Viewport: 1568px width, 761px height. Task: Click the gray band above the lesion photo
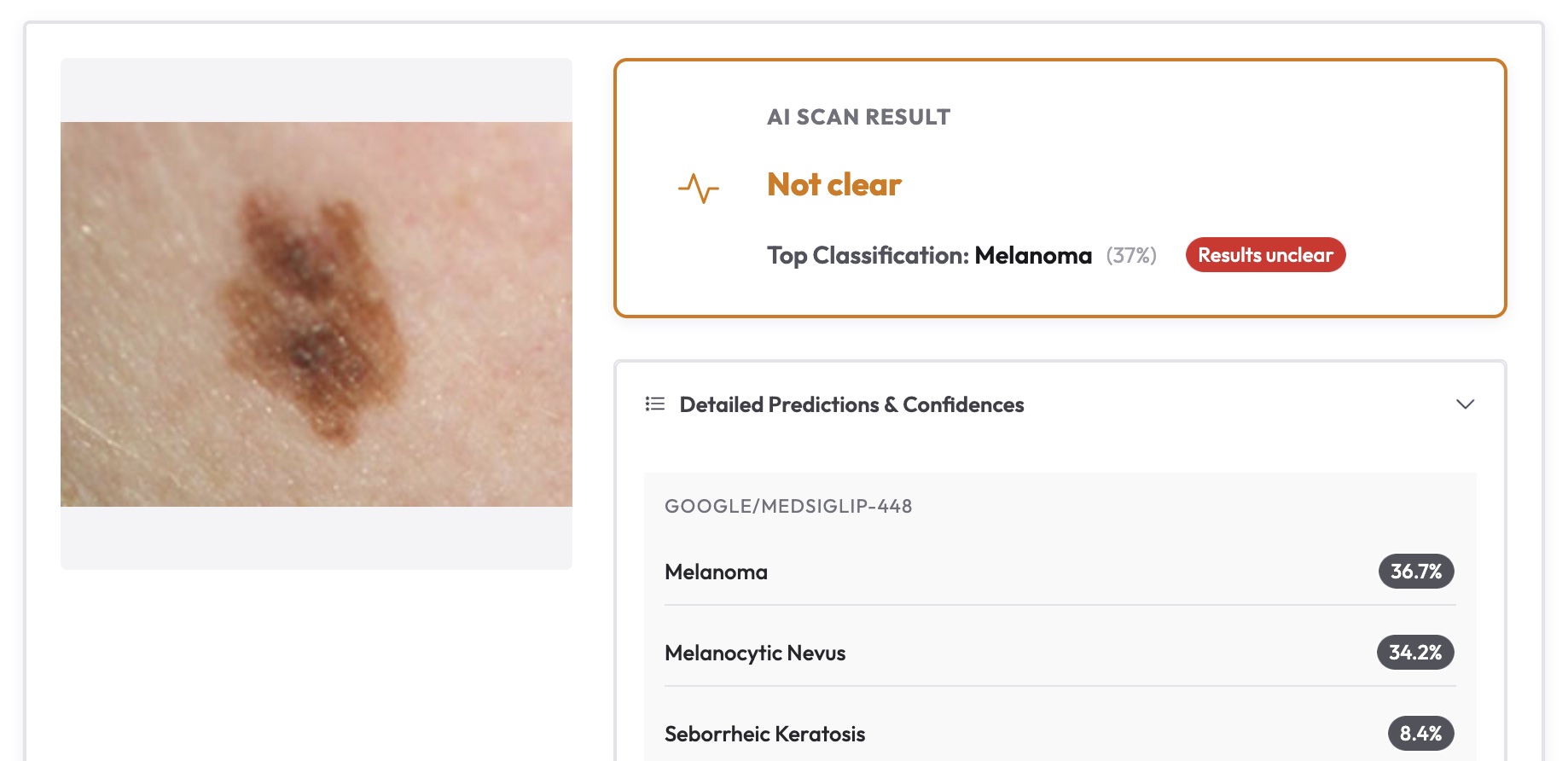point(316,90)
